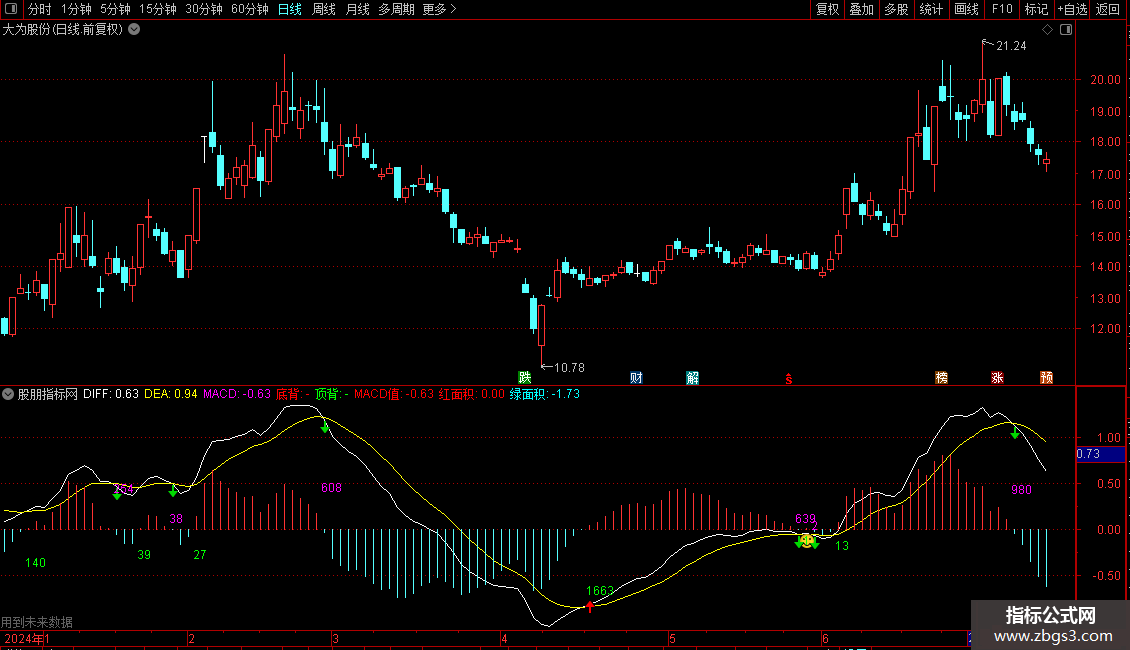Open the F10 company info page
Screen dimensions: 1130x650
1002,9
